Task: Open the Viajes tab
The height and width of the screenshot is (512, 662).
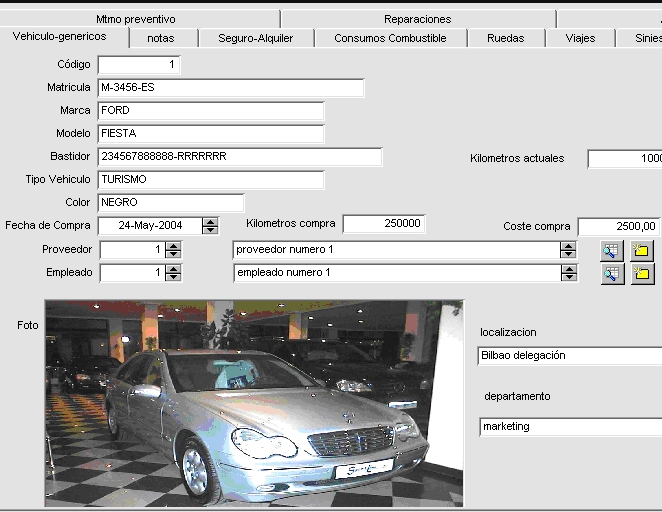Action: [x=580, y=38]
